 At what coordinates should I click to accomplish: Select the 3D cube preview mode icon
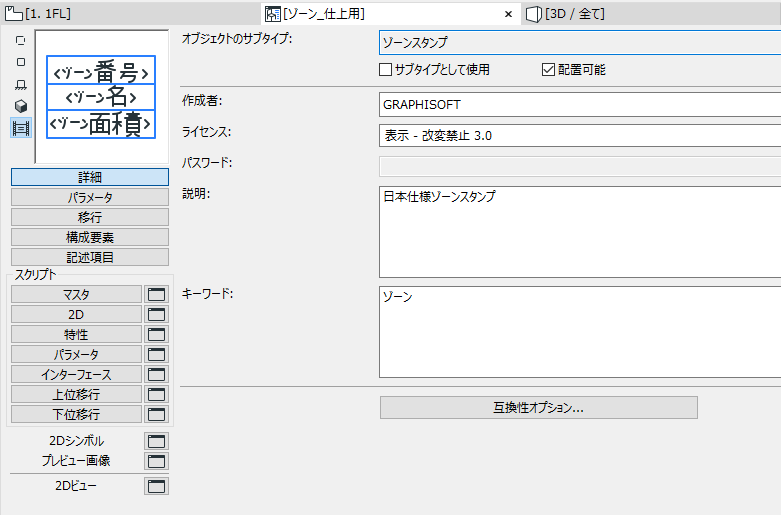tap(21, 106)
